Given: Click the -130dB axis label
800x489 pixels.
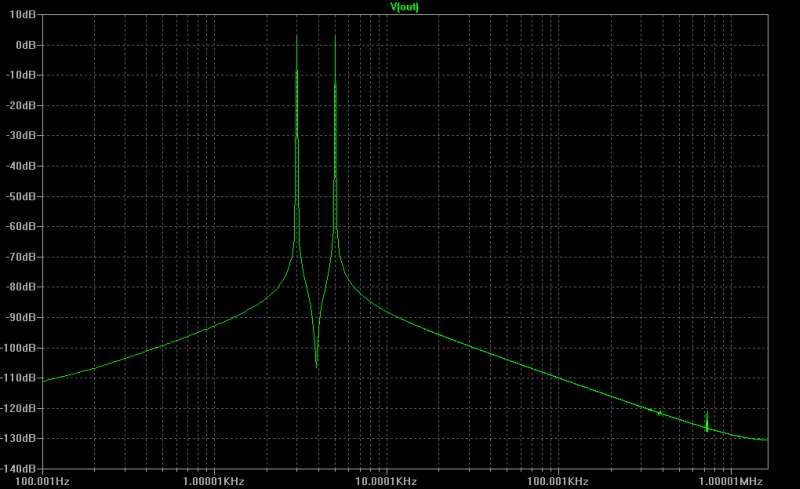Looking at the screenshot, I should click(19, 438).
